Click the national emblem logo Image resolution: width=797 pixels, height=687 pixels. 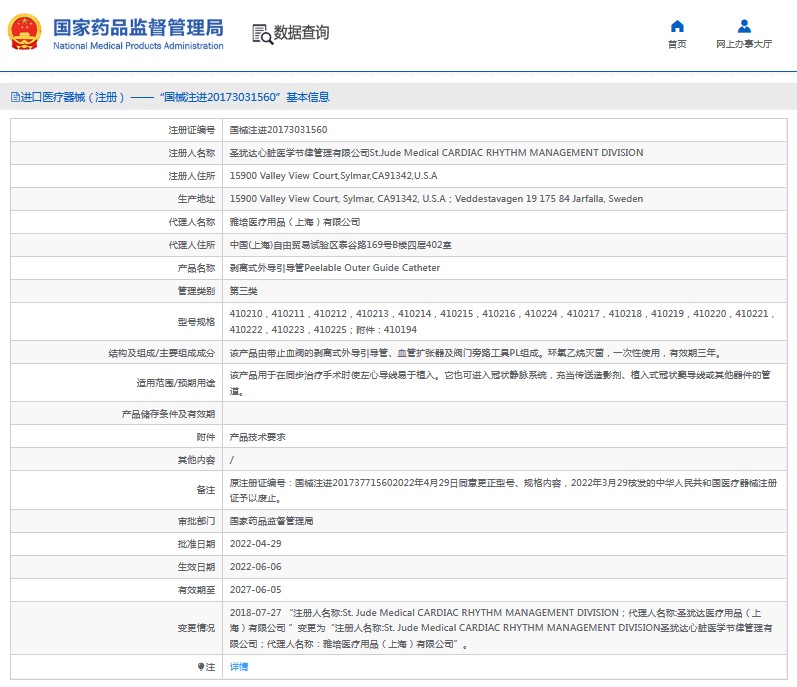(x=24, y=32)
